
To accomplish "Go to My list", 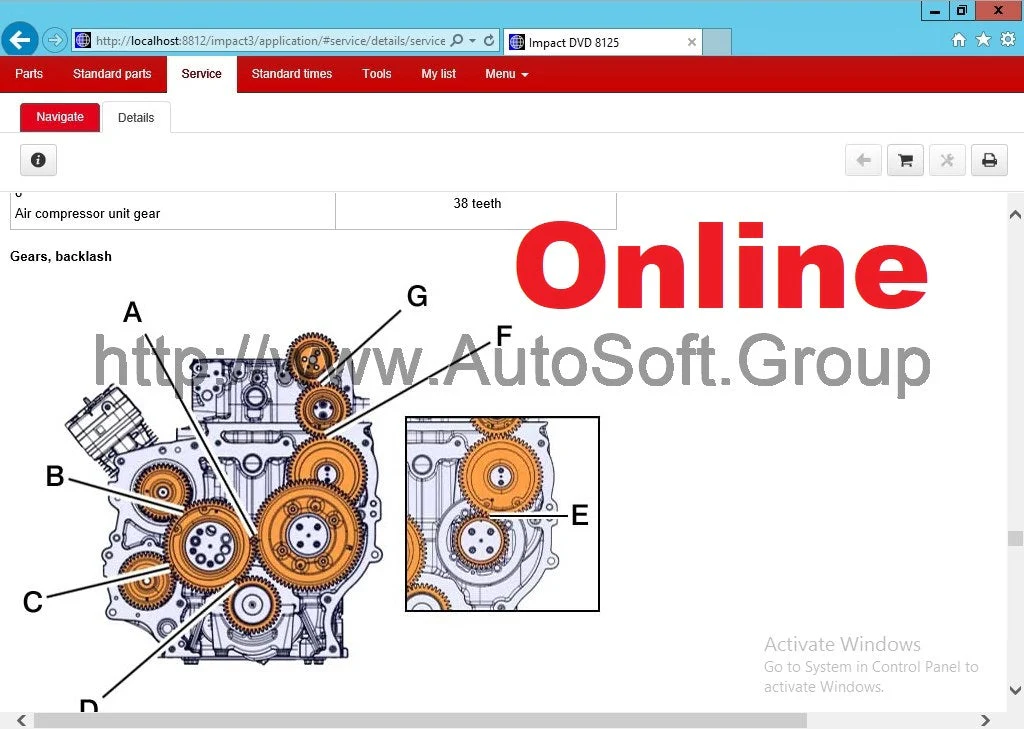I will pyautogui.click(x=438, y=74).
